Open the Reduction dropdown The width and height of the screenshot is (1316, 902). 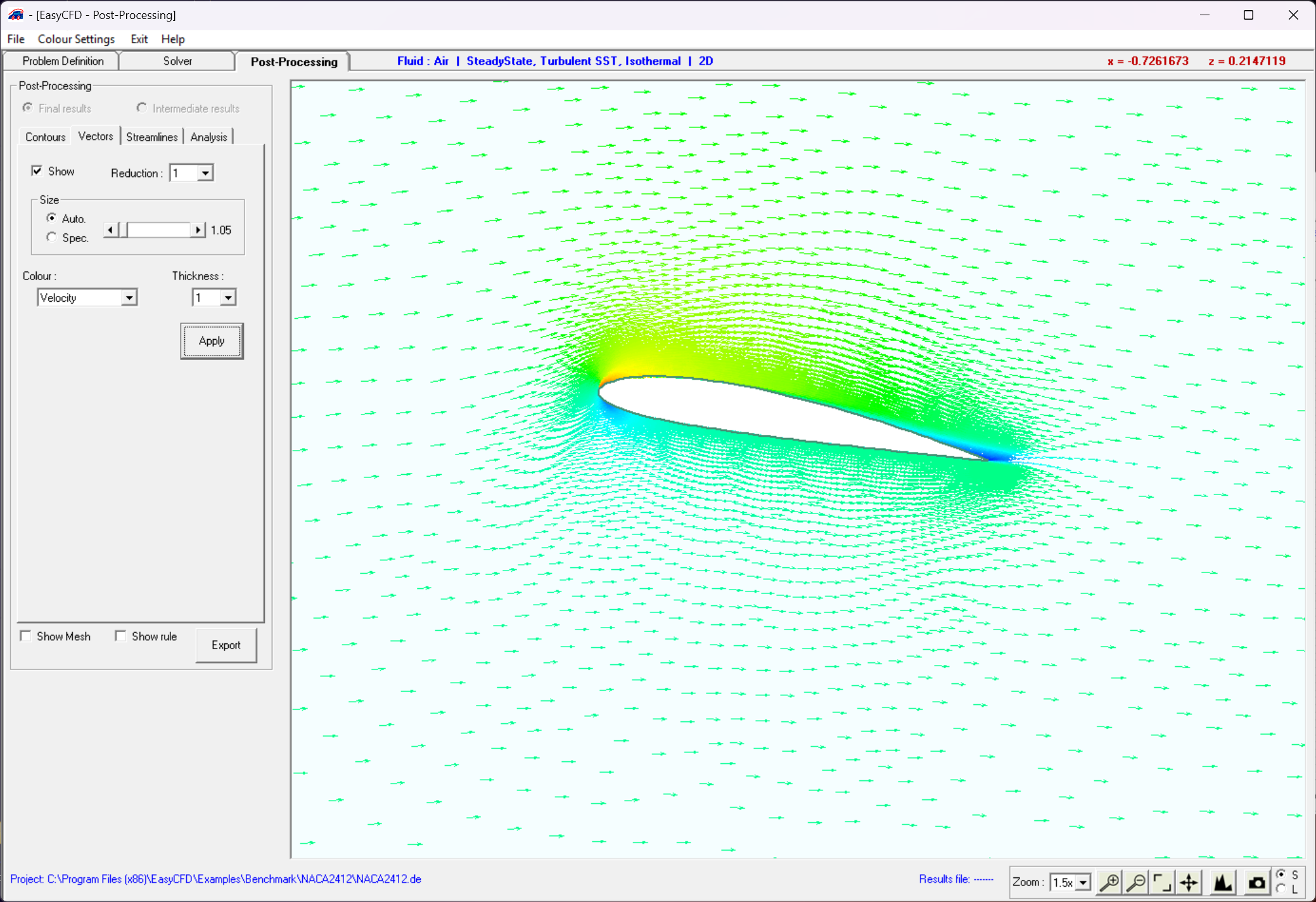191,173
